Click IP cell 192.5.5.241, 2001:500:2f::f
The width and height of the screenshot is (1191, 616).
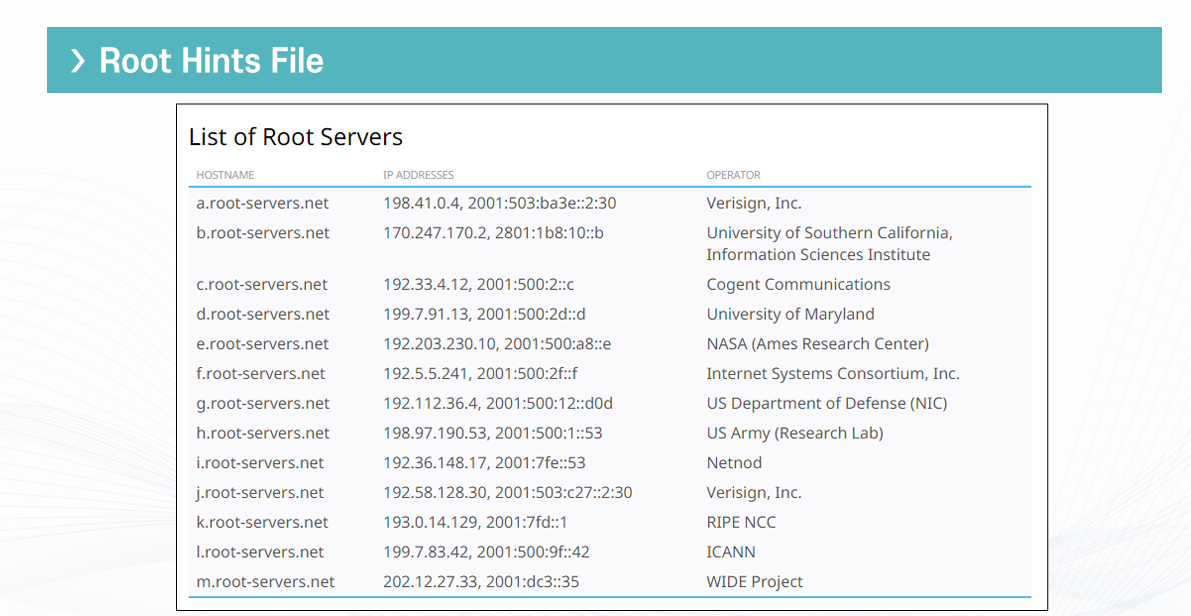(x=481, y=374)
